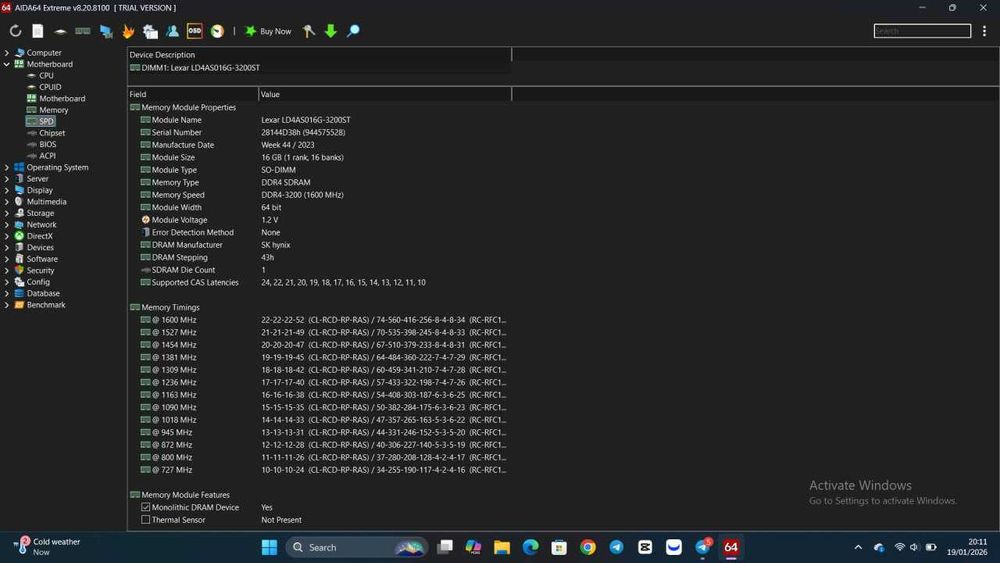Select the Chipset tree item
Screen dimensions: 1000x563
coord(52,133)
